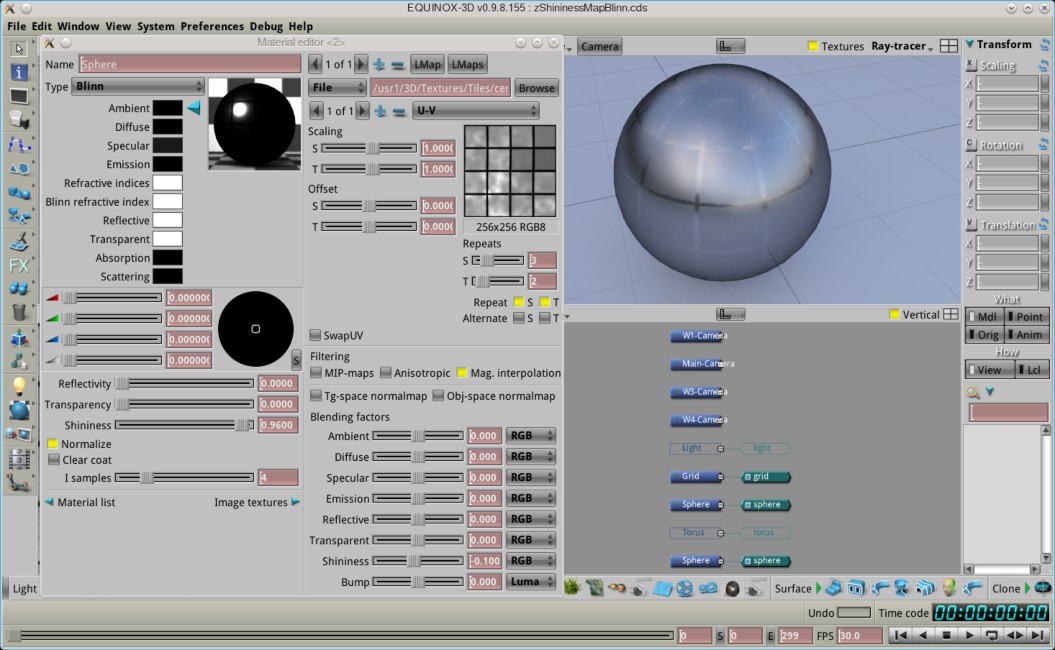This screenshot has height=650, width=1055.
Task: Click the light bulb lighting icon
Action: [18, 386]
